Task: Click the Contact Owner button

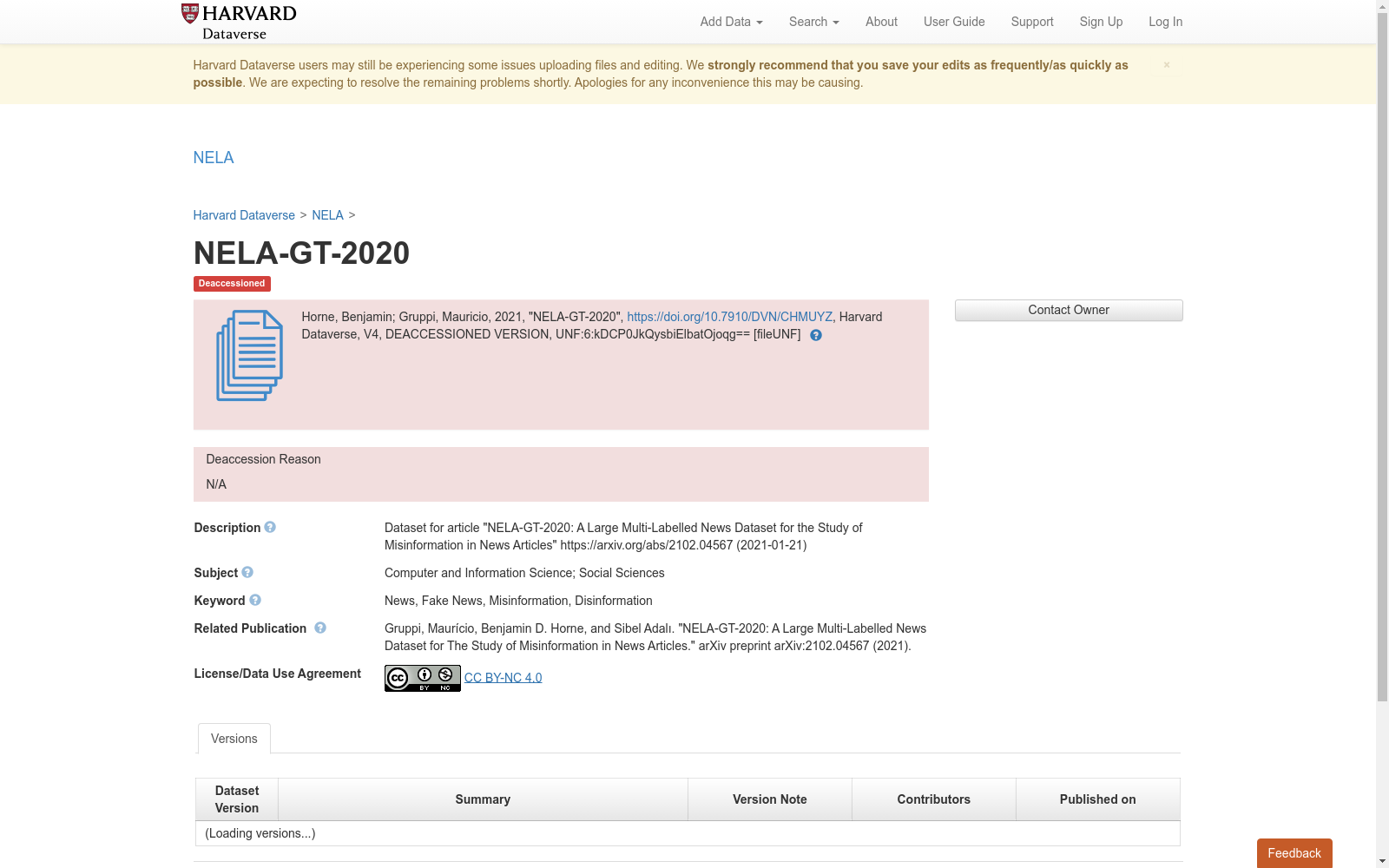Action: click(x=1069, y=310)
